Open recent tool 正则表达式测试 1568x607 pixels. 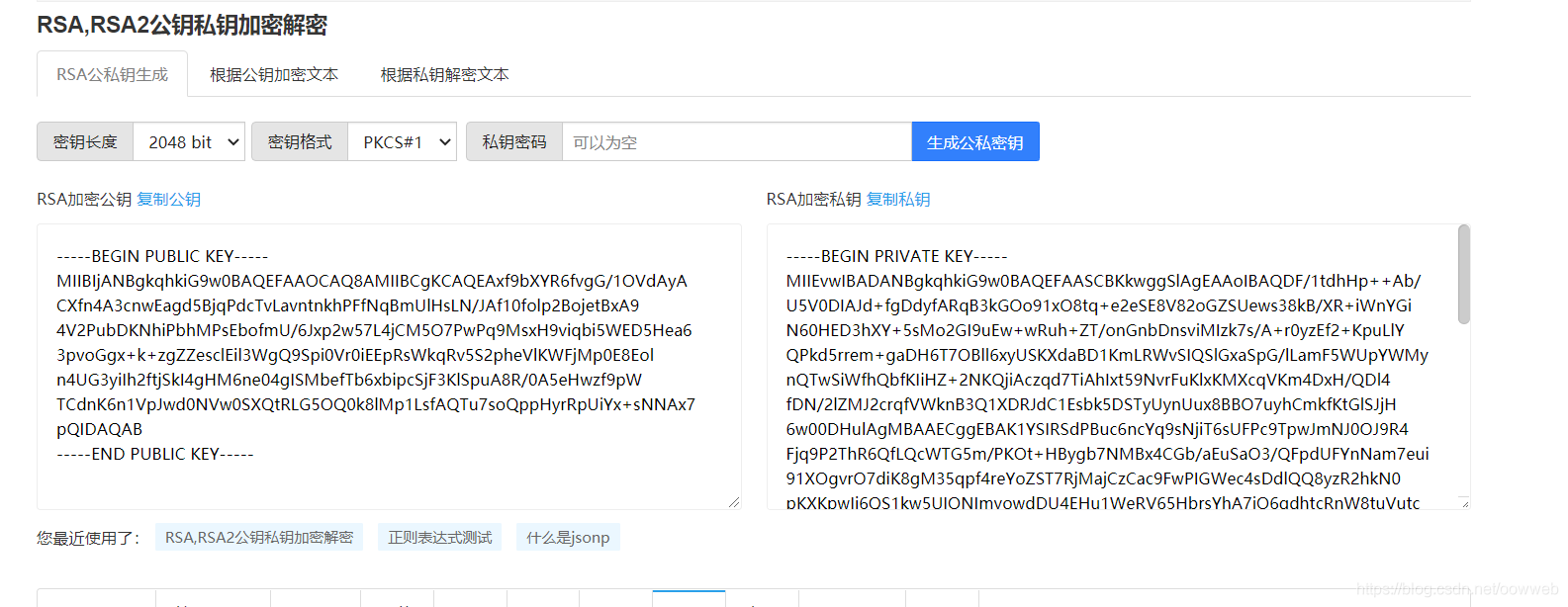[440, 537]
